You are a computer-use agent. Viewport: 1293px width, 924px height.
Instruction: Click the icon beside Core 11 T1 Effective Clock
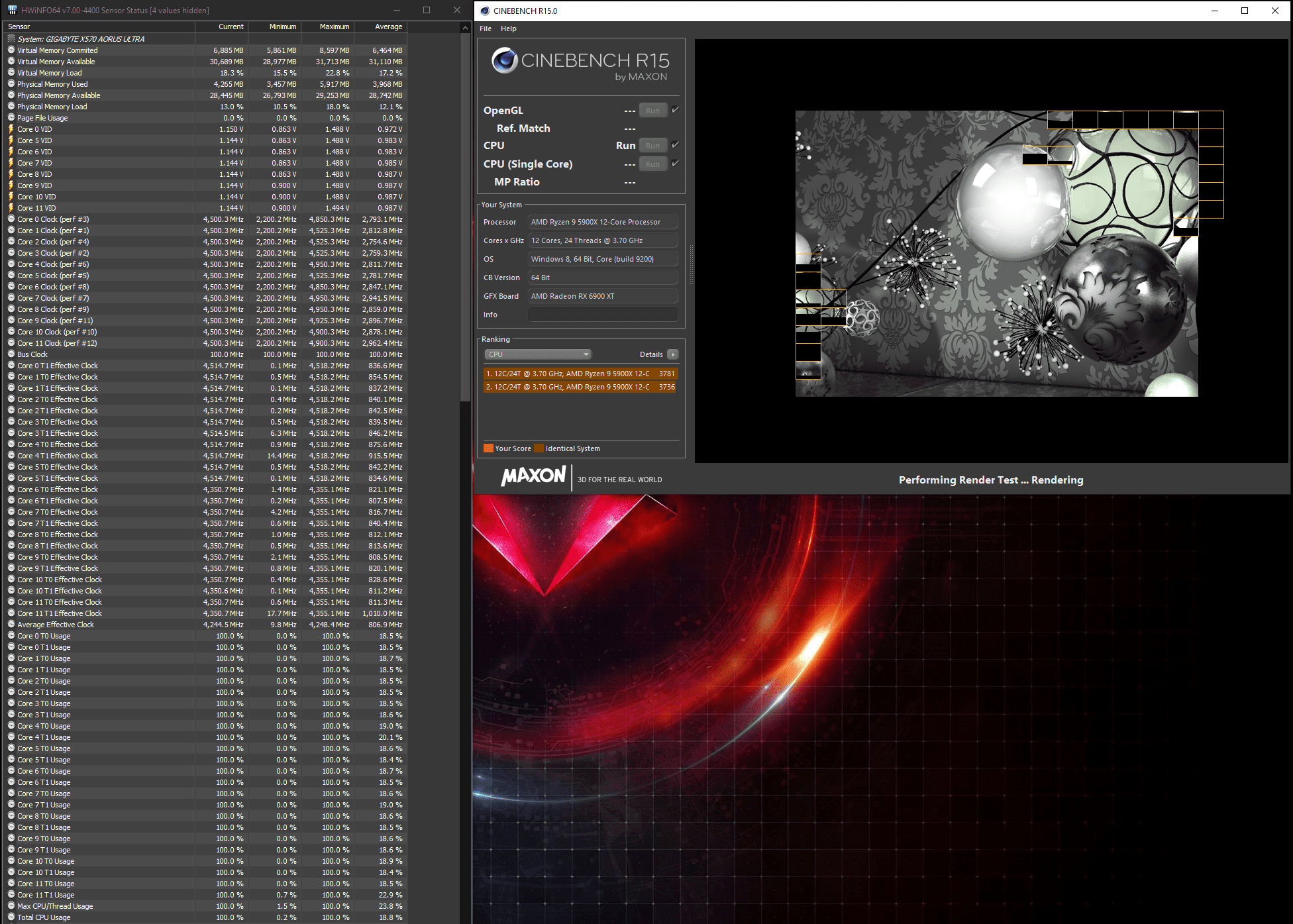coord(11,613)
